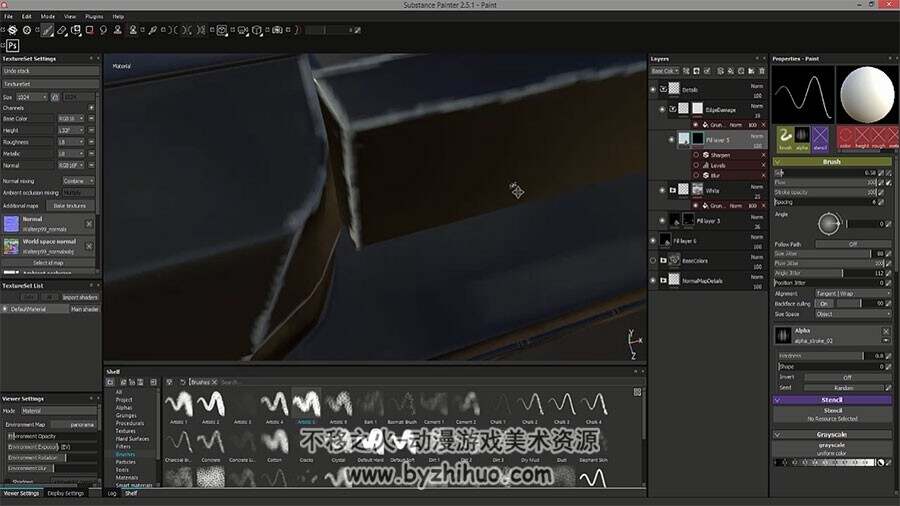This screenshot has width=900, height=506.
Task: Hide the Details layer
Action: (x=653, y=89)
